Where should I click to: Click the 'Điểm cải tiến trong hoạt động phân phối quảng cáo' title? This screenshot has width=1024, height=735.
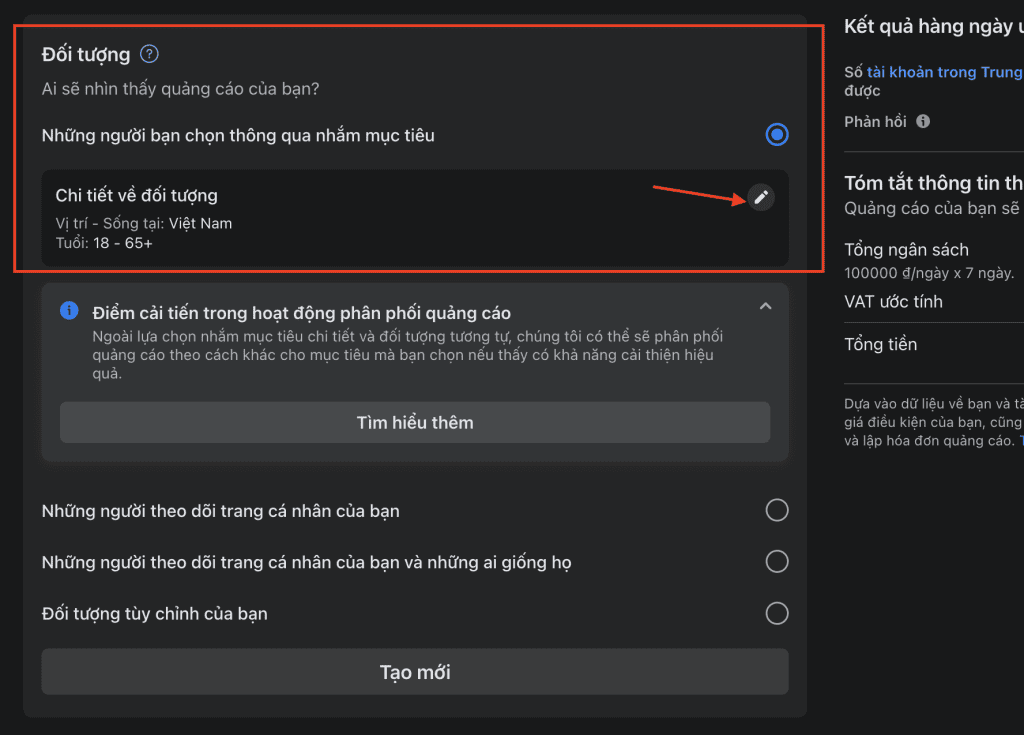[302, 313]
